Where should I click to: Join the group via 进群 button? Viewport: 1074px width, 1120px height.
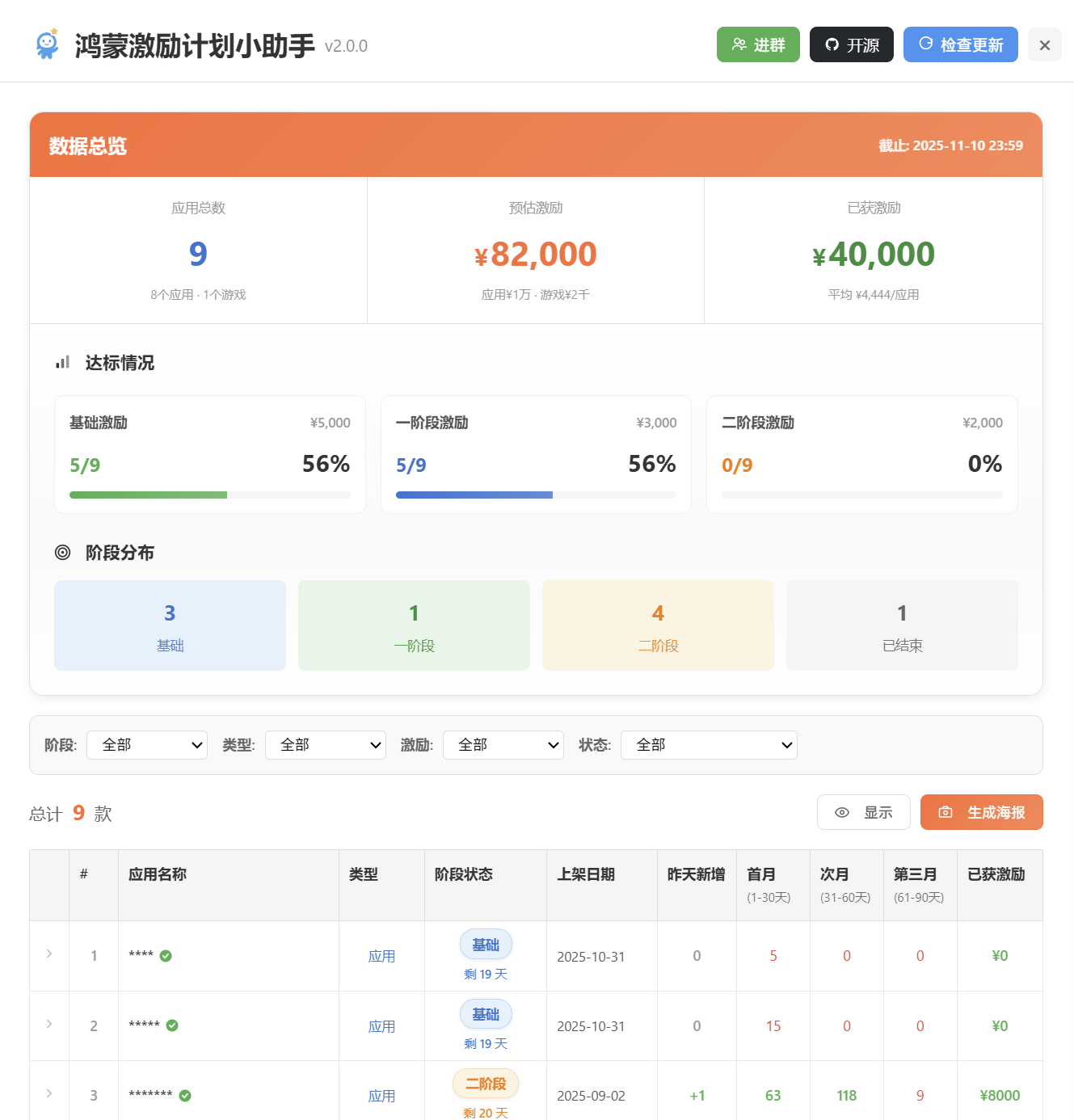(757, 44)
